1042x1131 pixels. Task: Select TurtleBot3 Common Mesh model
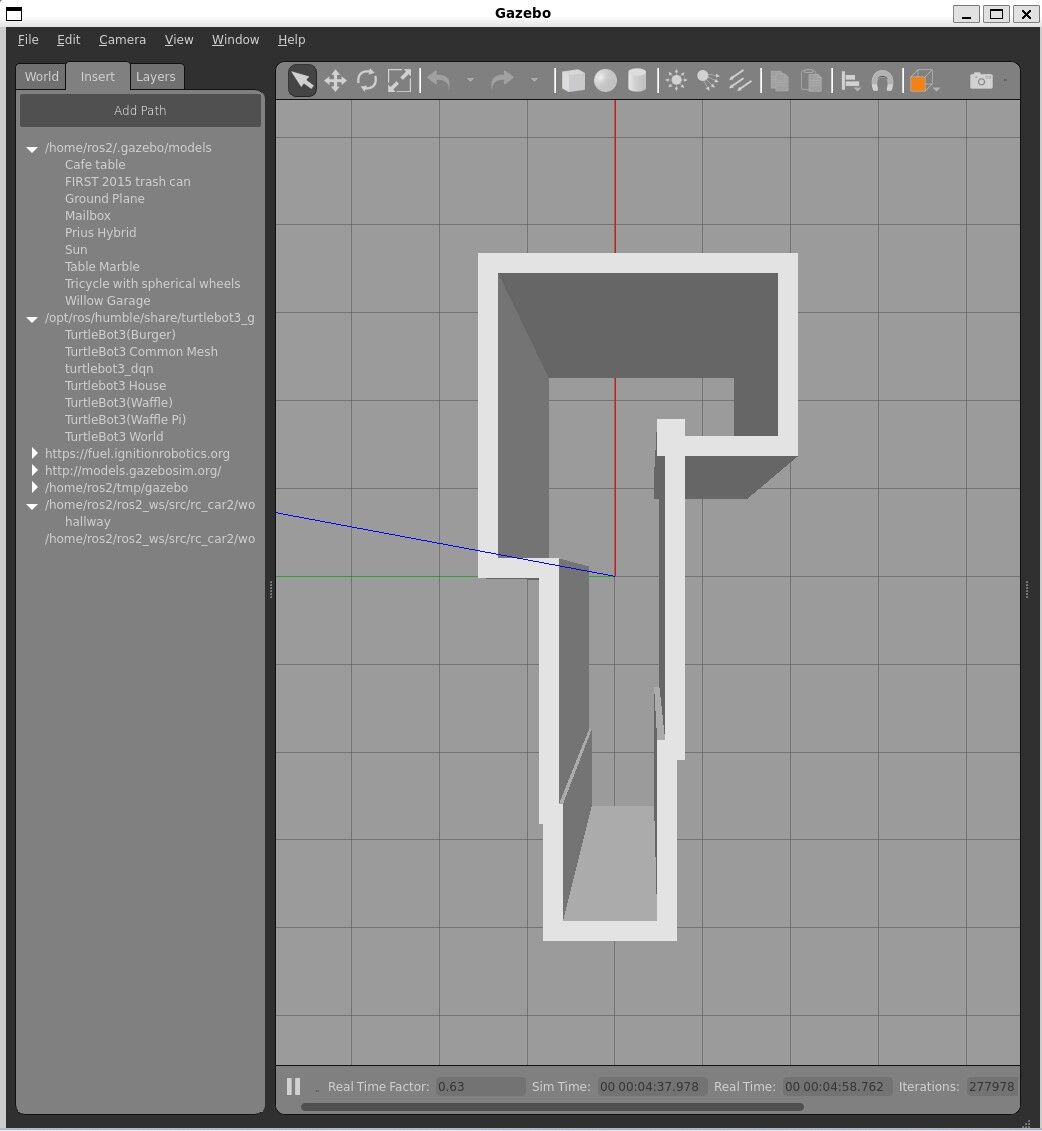[141, 351]
